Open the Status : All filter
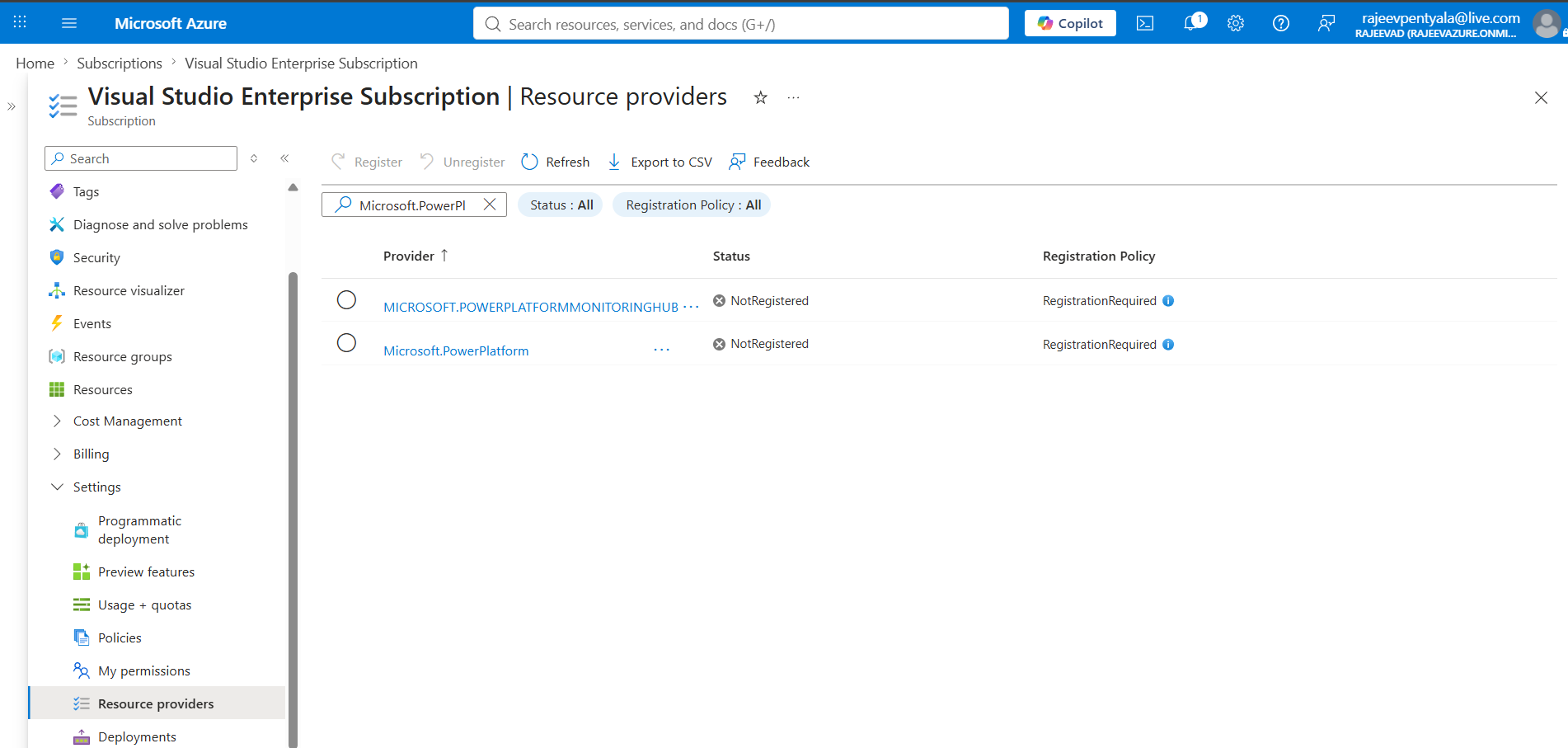1568x748 pixels. [x=561, y=205]
